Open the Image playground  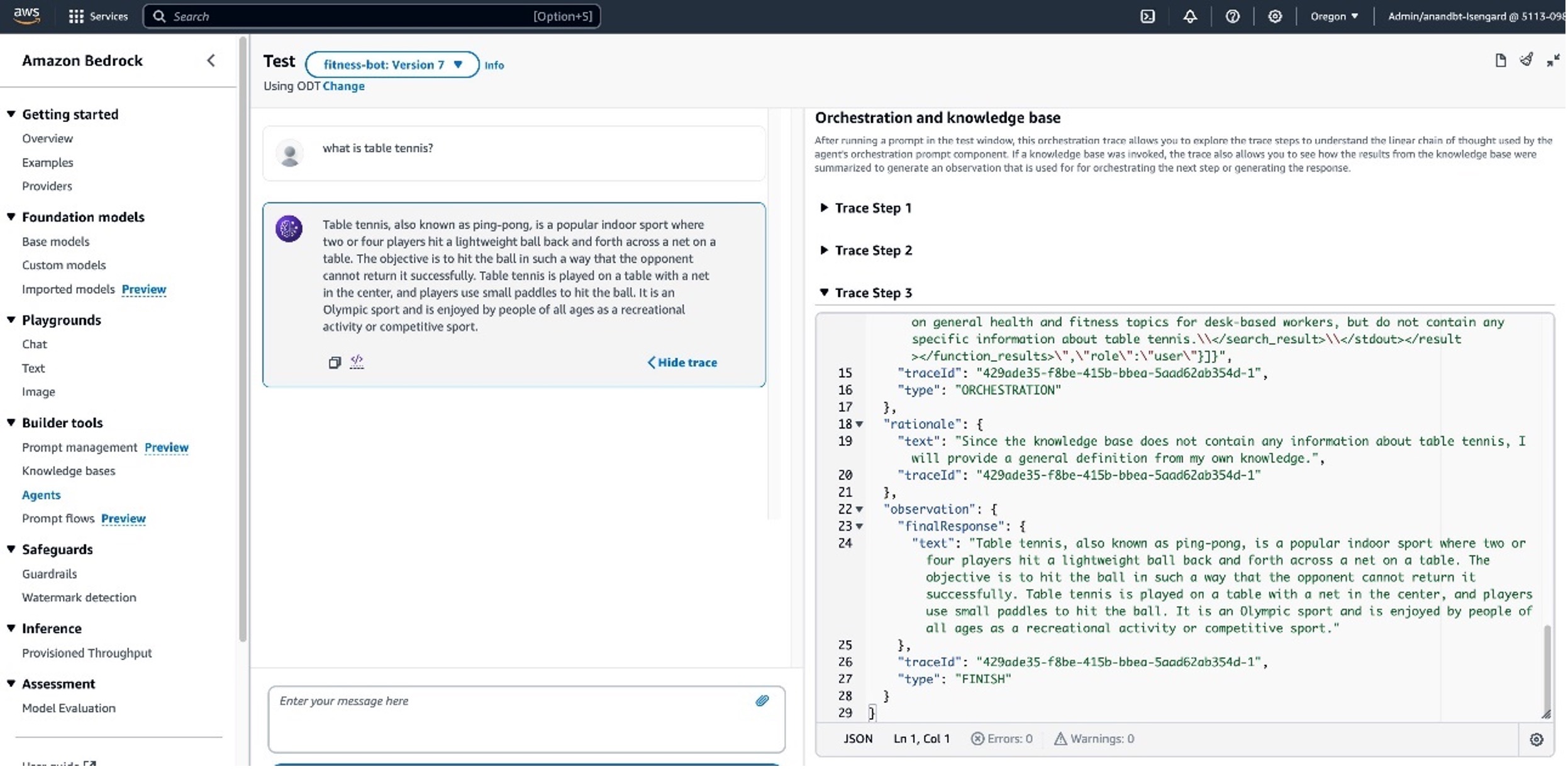(x=38, y=393)
